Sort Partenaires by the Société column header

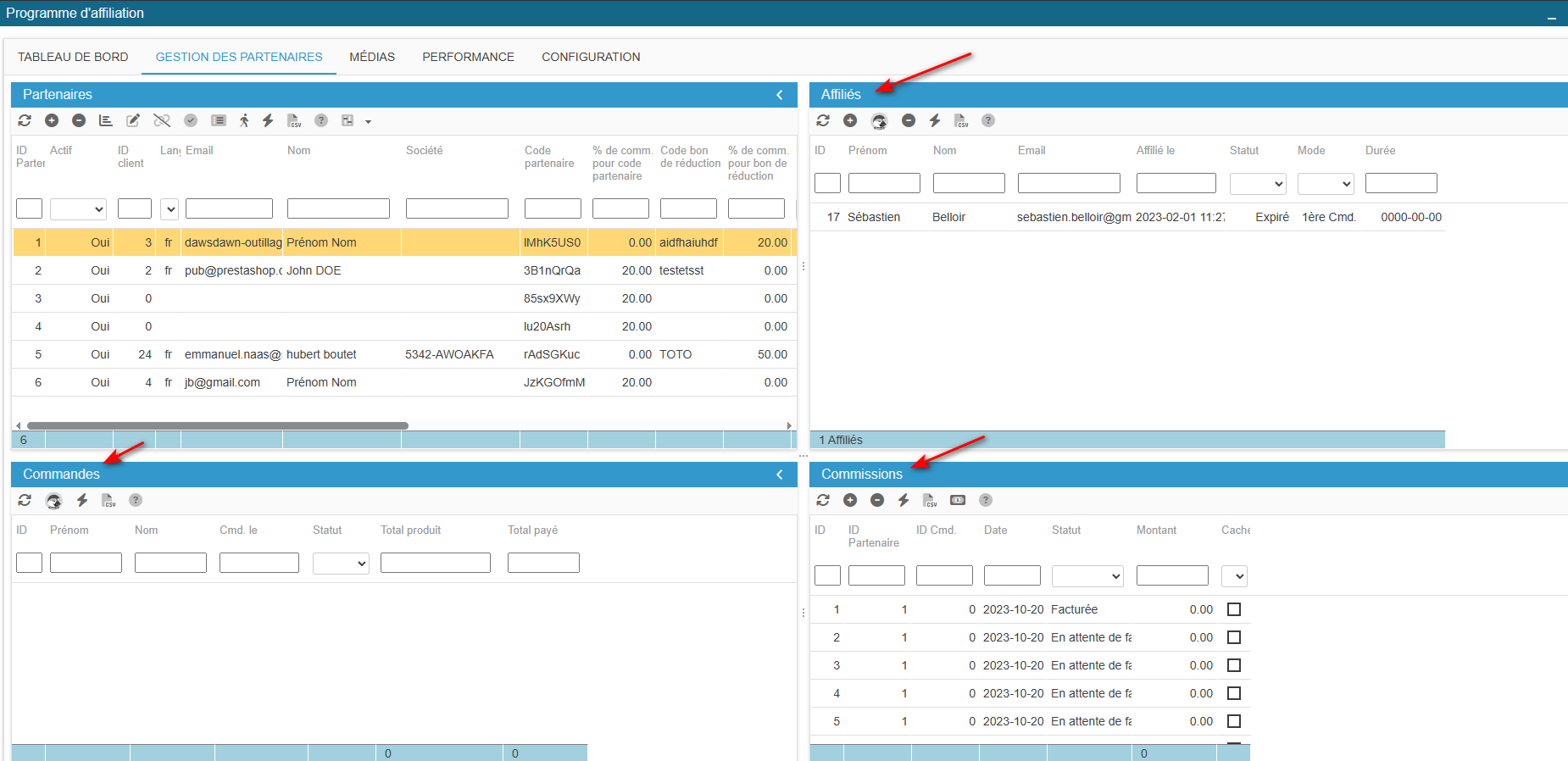425,150
